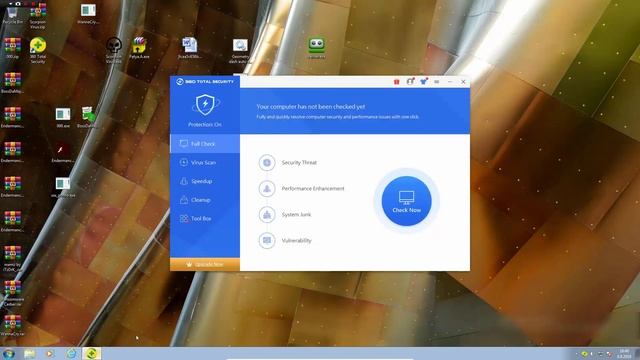Screen dimensions: 640x360
Task: Open Internet Explorer from the taskbar
Action: point(71,353)
